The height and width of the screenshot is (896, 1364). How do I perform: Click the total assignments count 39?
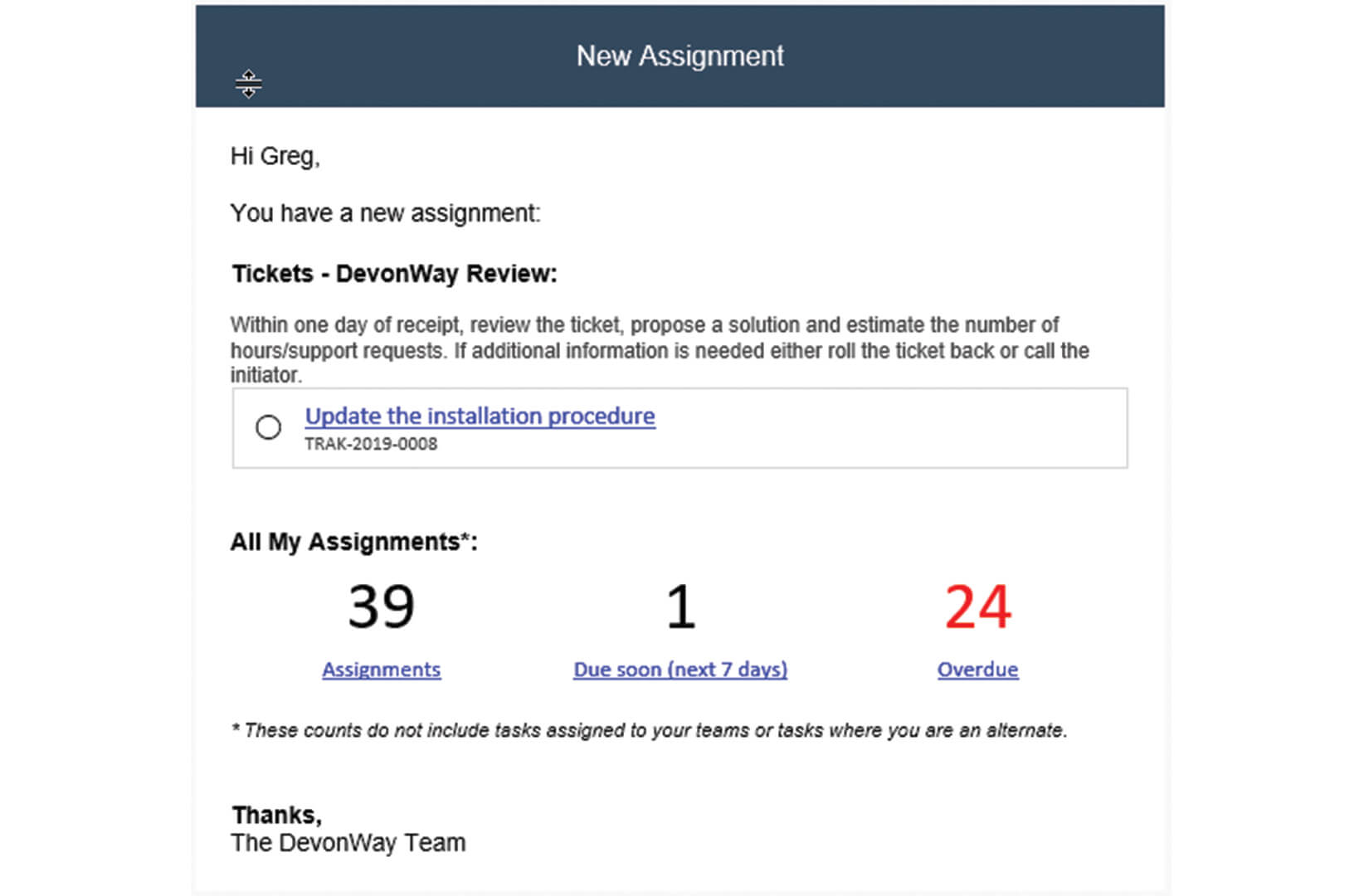(382, 606)
